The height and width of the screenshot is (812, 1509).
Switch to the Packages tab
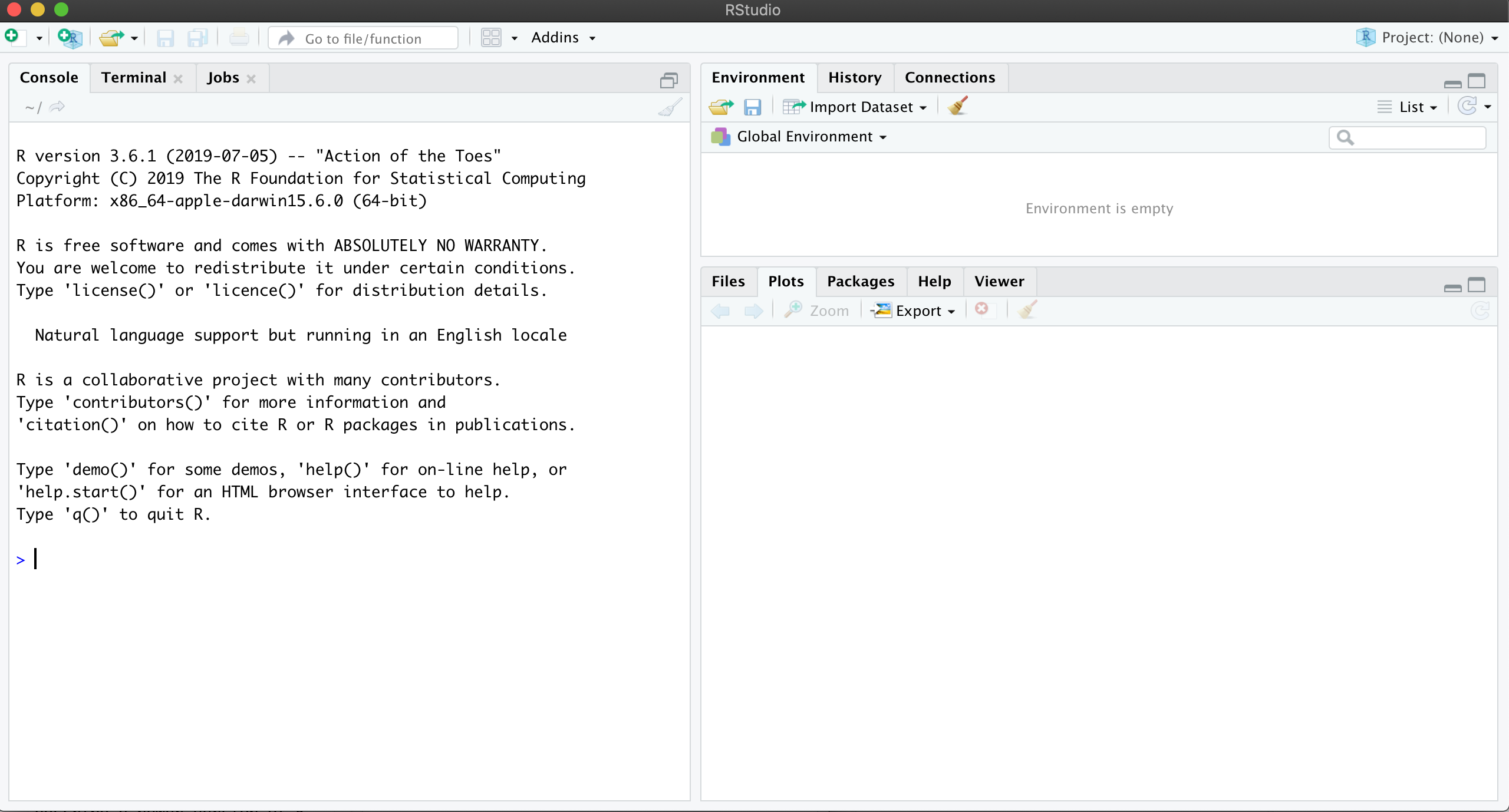[861, 281]
